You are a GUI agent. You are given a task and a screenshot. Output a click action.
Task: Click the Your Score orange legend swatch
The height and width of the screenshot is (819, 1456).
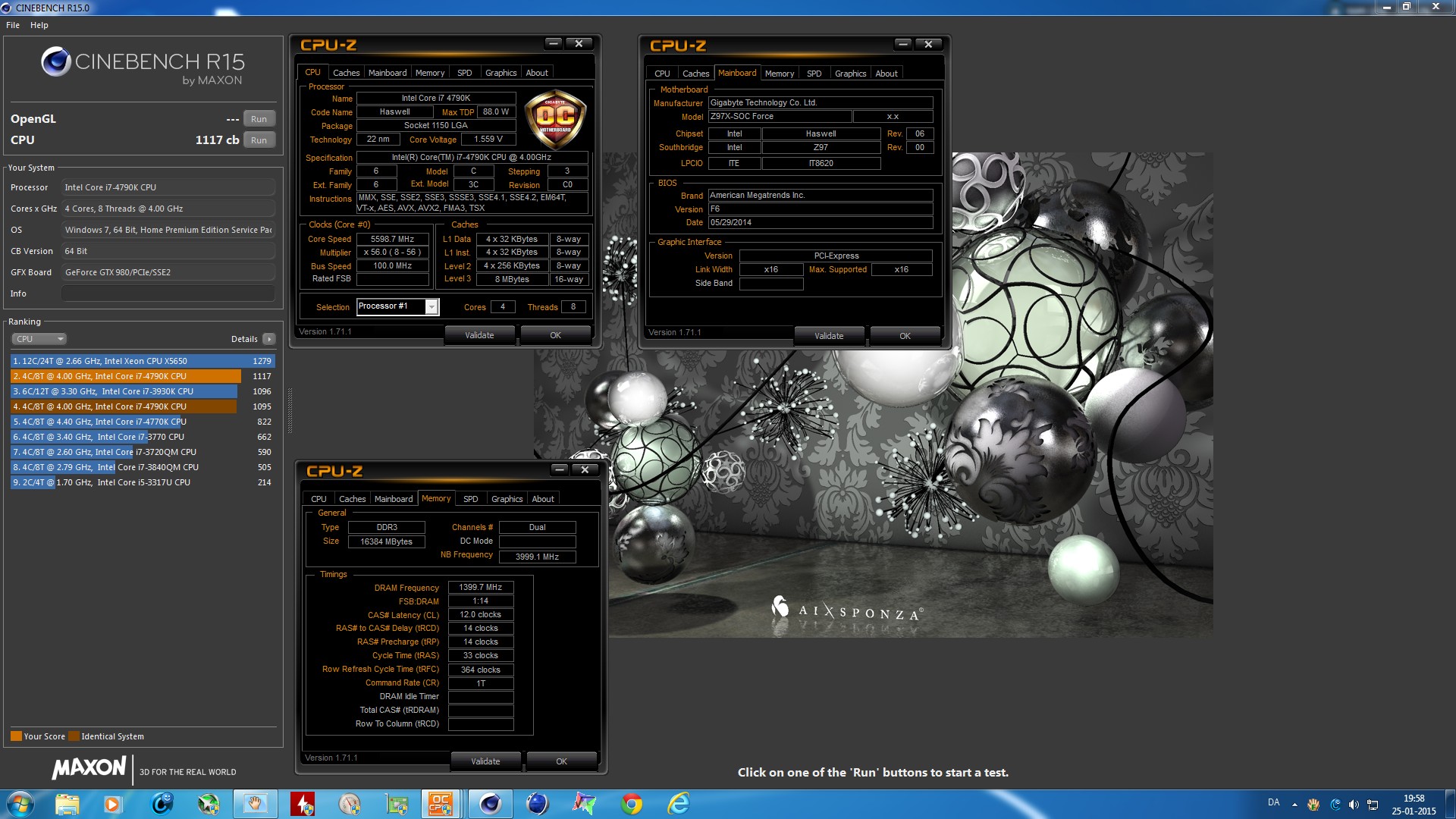(x=16, y=736)
